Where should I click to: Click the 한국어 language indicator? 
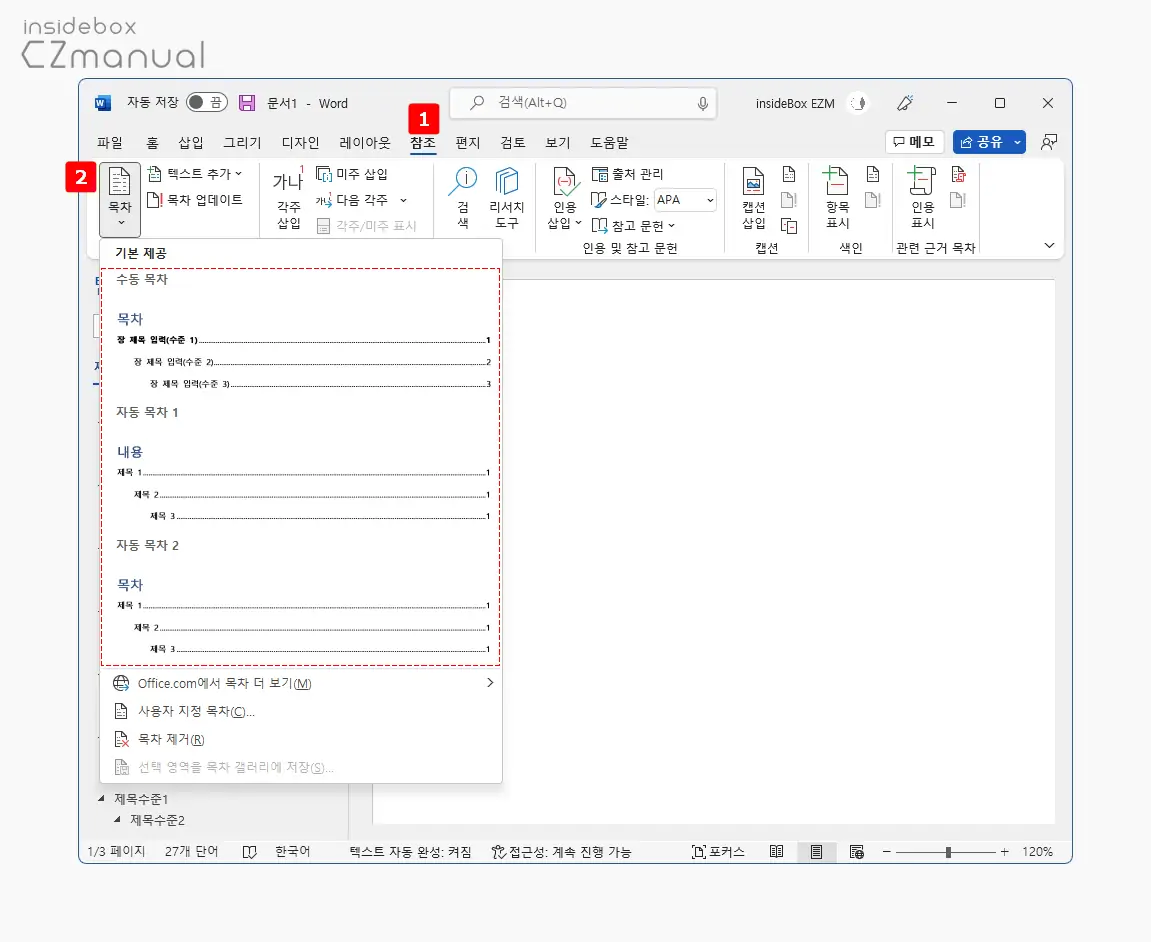click(x=292, y=852)
